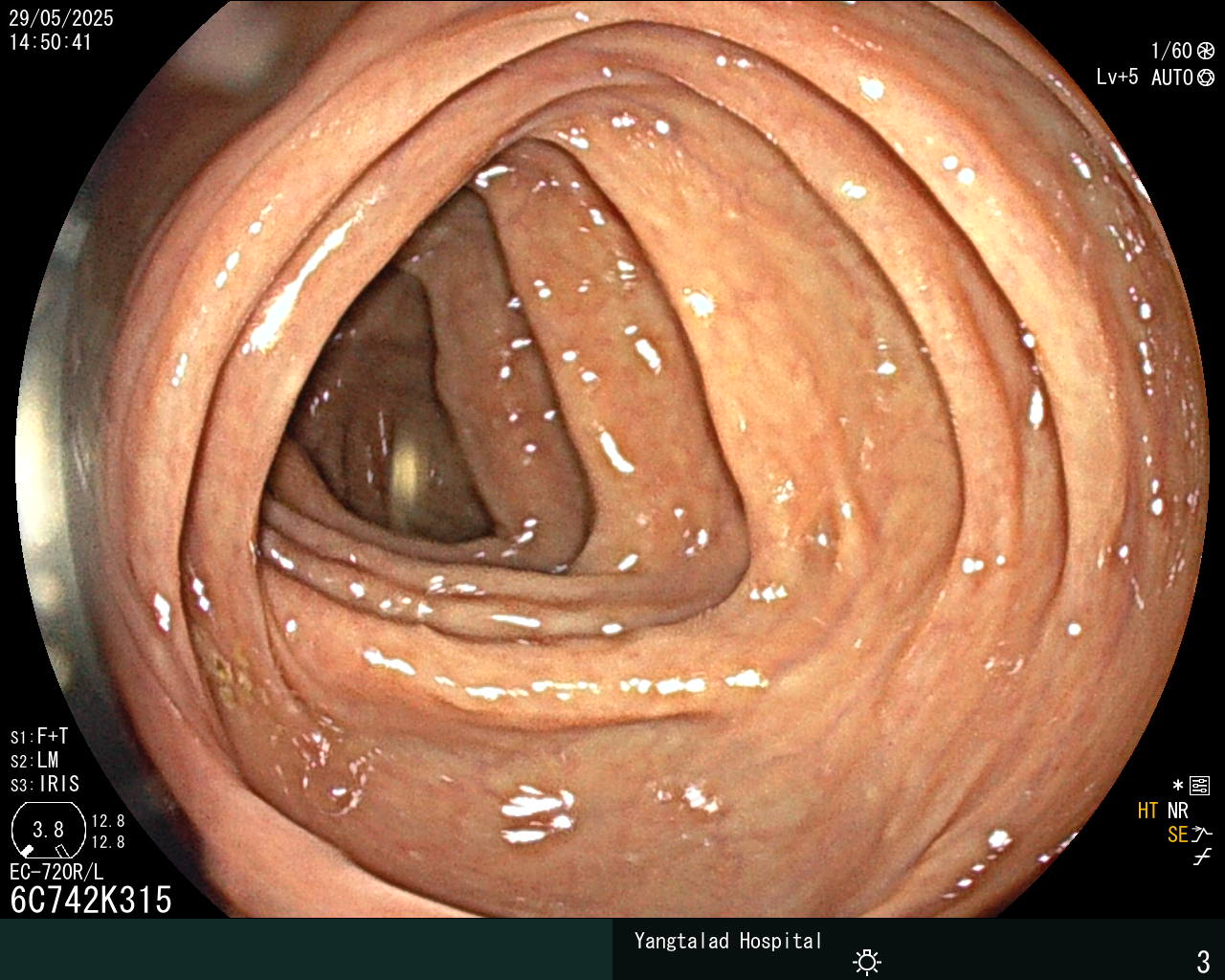Click the S1:F+T switch assignment
Image resolution: width=1225 pixels, height=980 pixels.
pyautogui.click(x=39, y=737)
